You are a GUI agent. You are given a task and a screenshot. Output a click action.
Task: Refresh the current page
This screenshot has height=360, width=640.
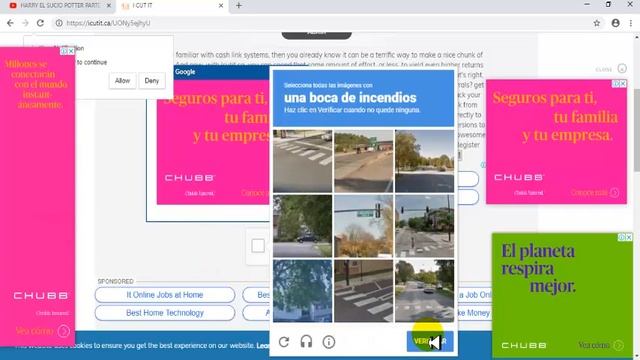pos(40,23)
